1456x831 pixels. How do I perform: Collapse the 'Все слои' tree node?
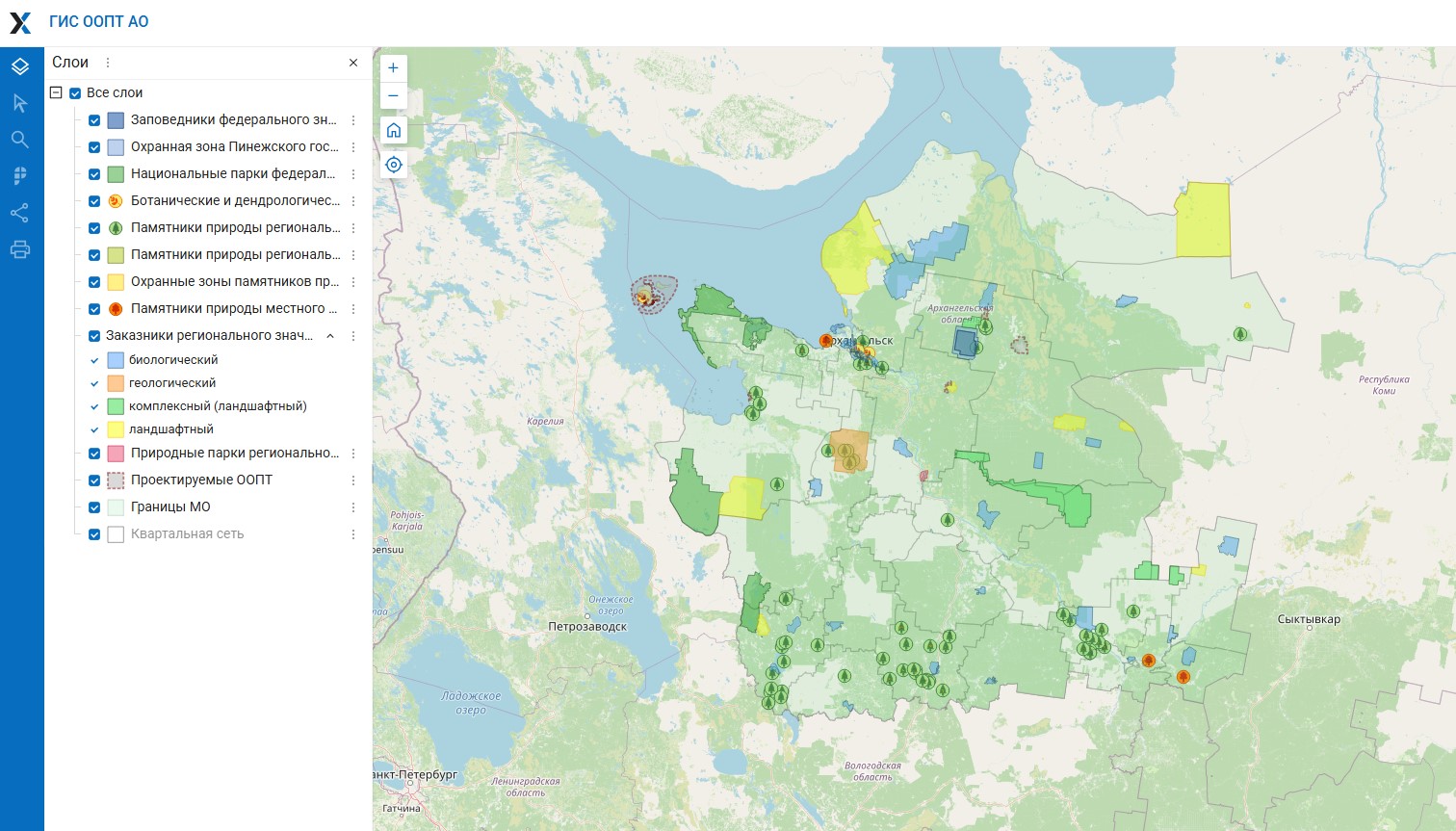coord(56,93)
